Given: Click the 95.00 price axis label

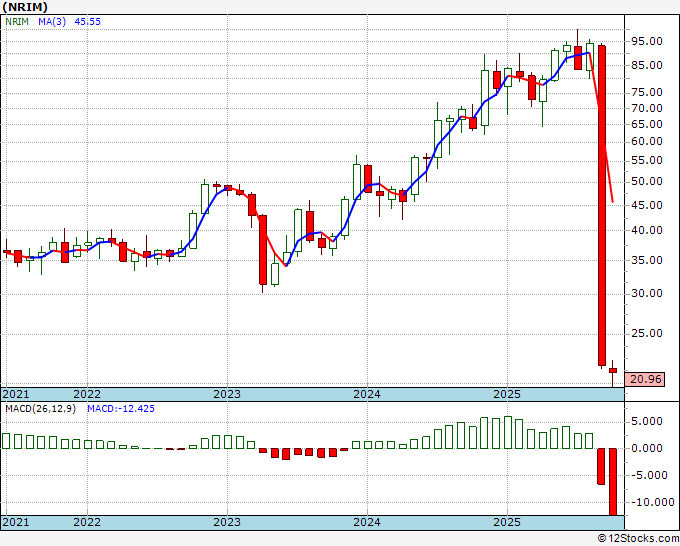Looking at the screenshot, I should pos(647,42).
